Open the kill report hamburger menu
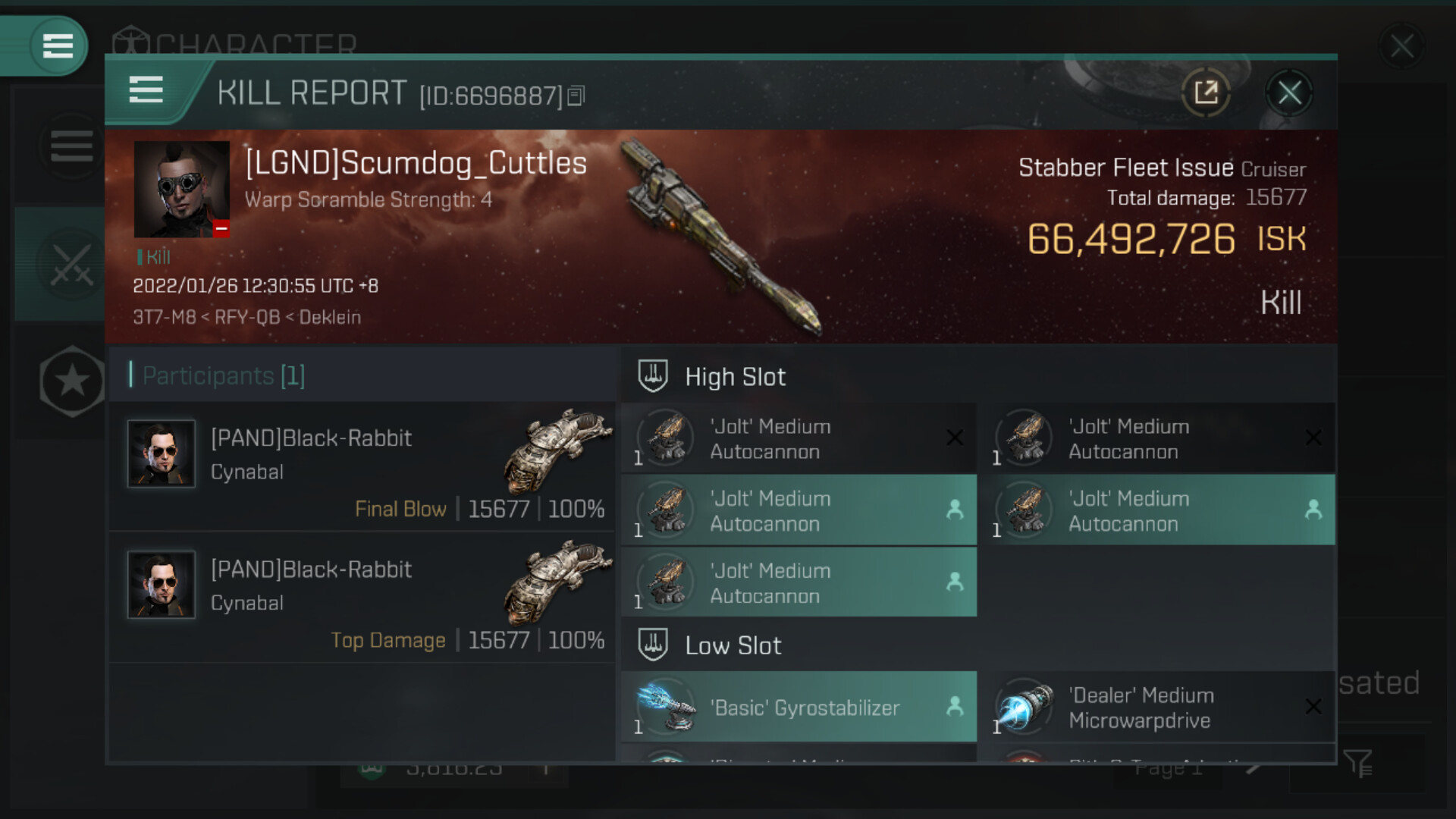1456x819 pixels. [146, 90]
